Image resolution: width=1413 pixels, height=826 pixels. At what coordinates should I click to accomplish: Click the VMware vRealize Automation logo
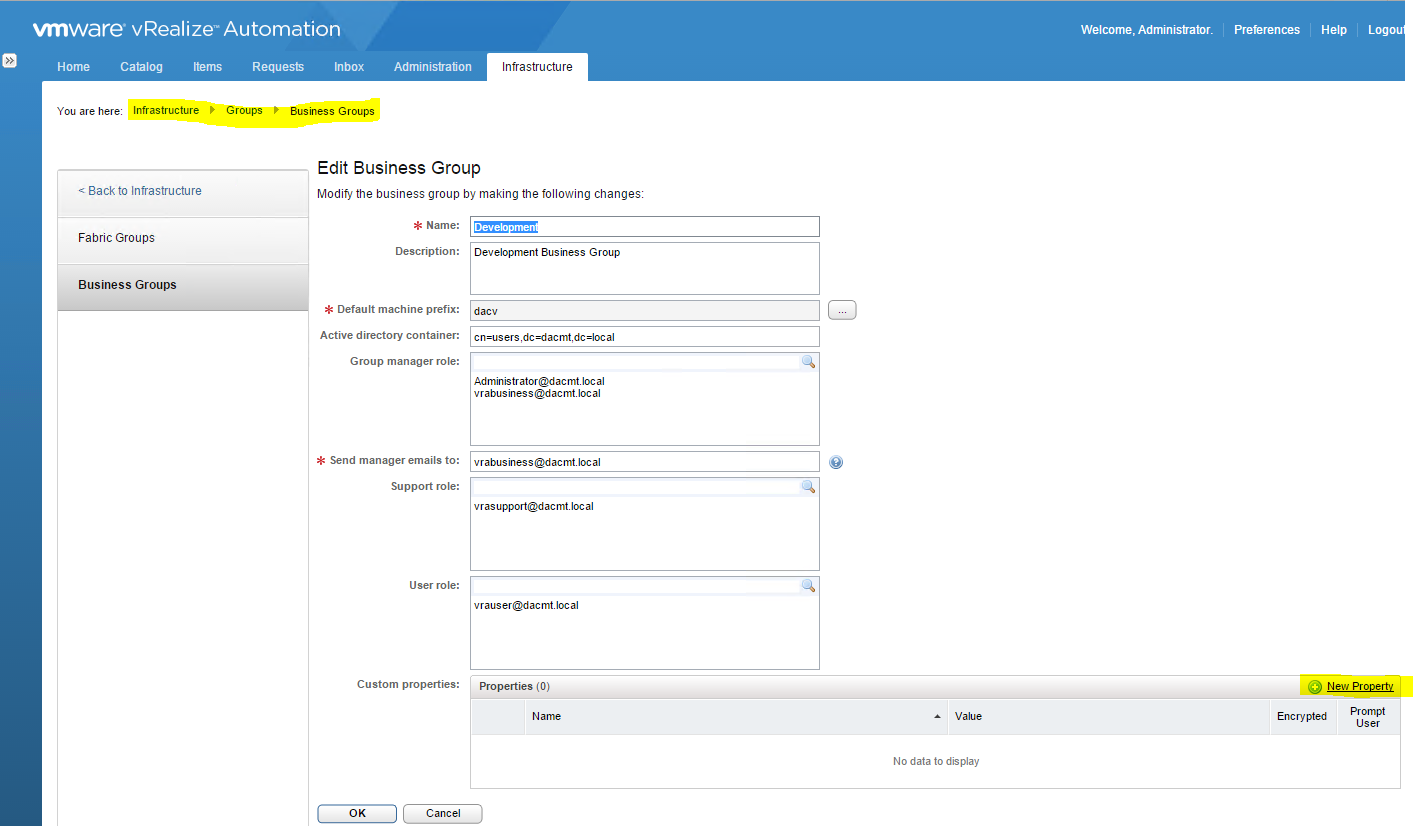click(x=186, y=30)
